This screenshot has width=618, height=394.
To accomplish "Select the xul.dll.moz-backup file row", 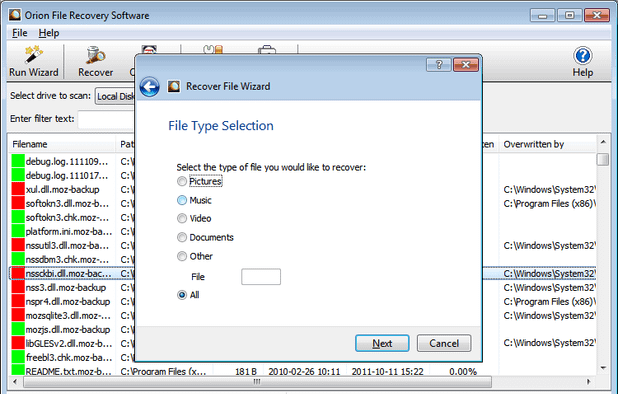I will [x=62, y=190].
